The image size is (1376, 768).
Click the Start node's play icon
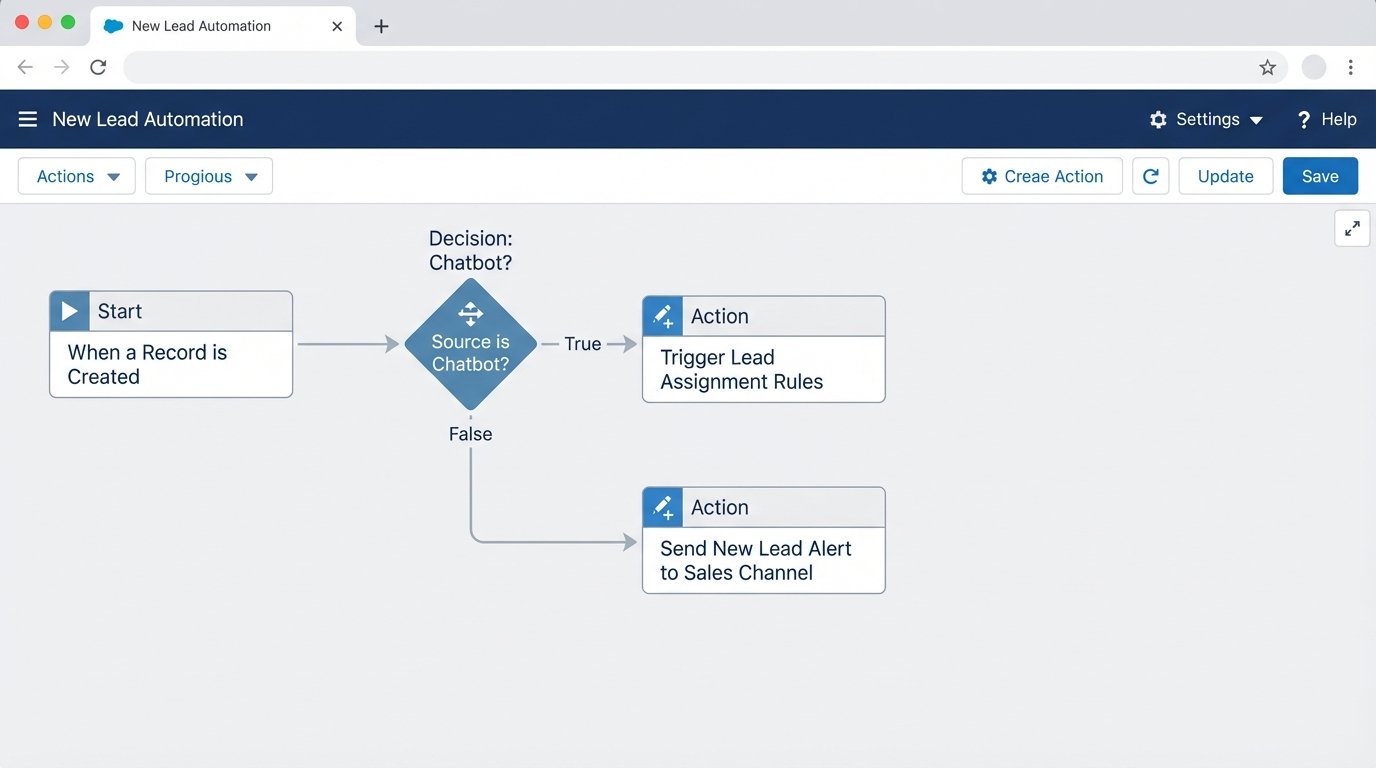pyautogui.click(x=69, y=310)
